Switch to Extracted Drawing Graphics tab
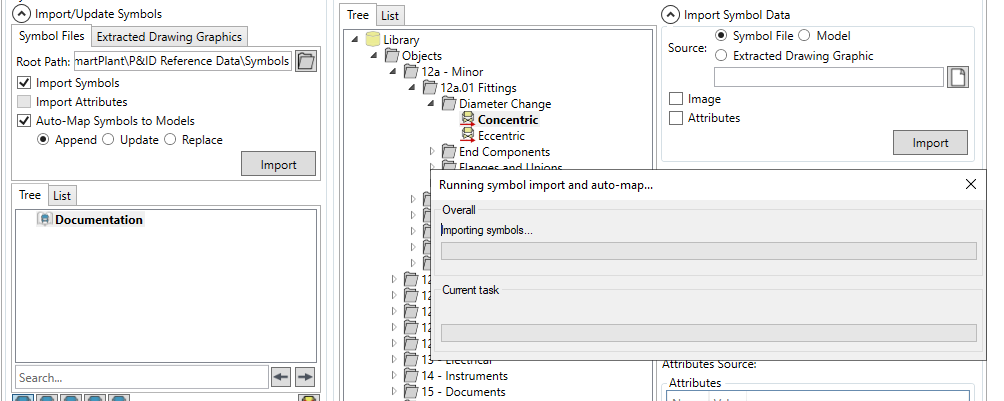The height and width of the screenshot is (401, 1004). (169, 37)
